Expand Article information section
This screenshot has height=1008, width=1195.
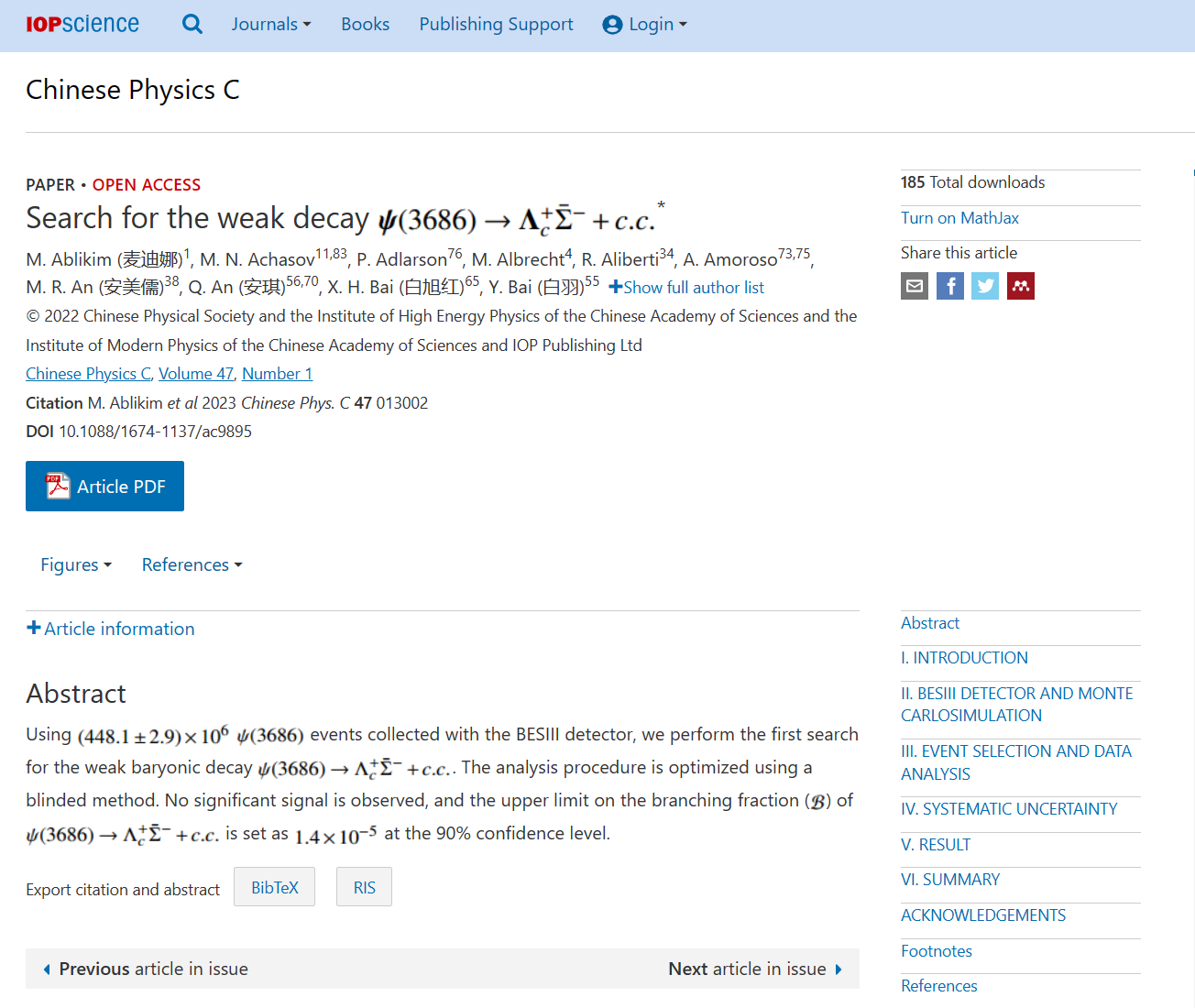(x=111, y=629)
